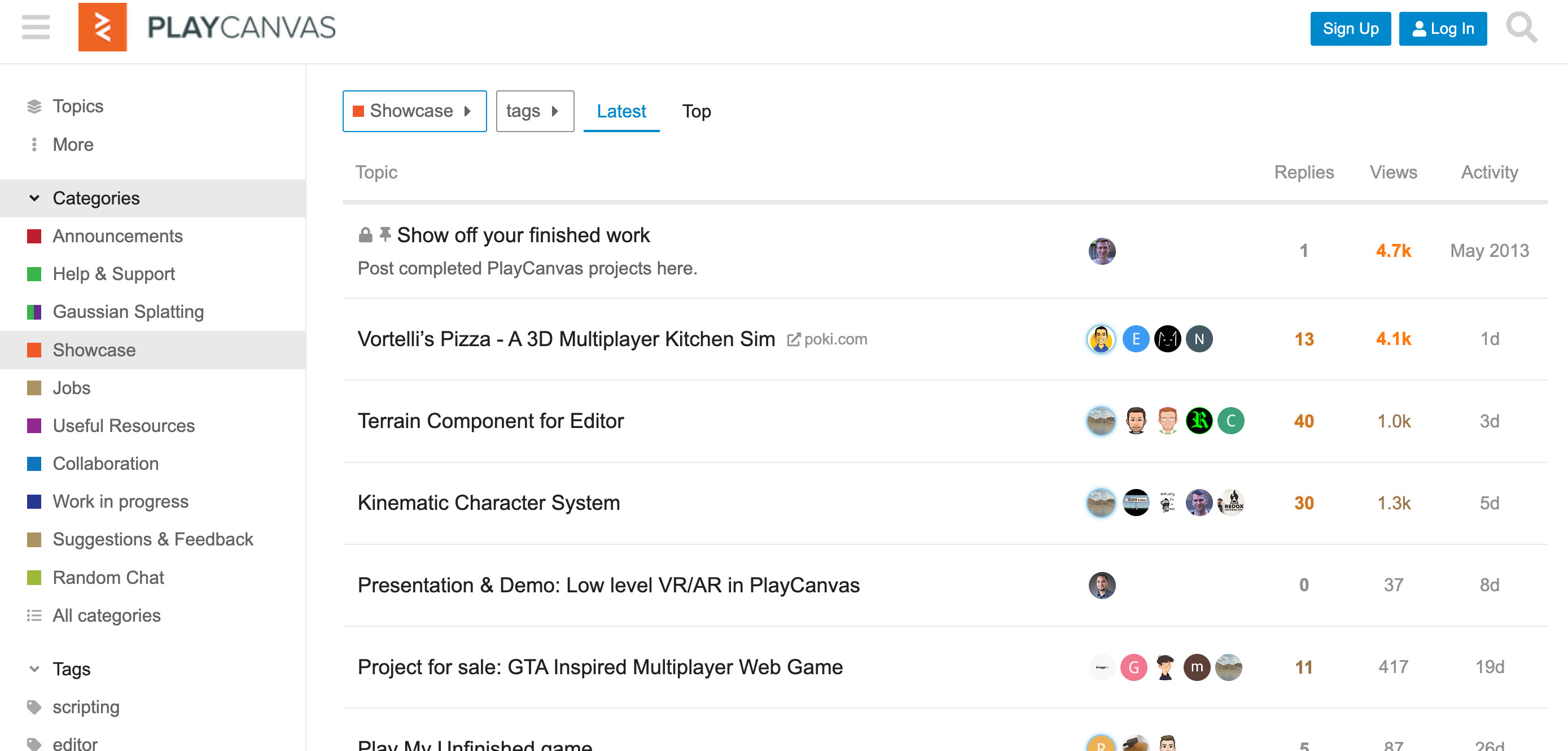Switch to the Top tab

coord(696,111)
